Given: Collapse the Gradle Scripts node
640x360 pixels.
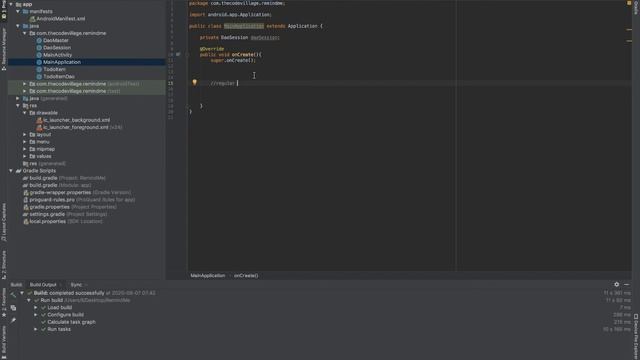Looking at the screenshot, I should tap(11, 171).
